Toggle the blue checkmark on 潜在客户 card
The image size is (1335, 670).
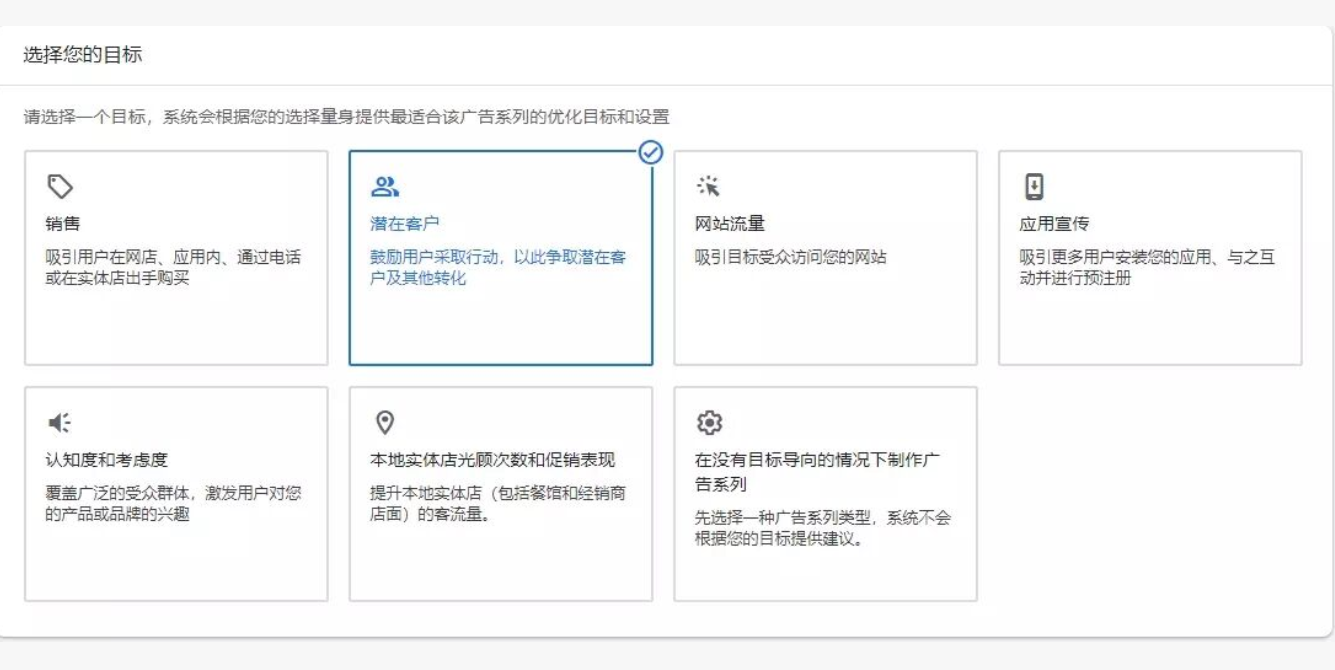point(651,152)
